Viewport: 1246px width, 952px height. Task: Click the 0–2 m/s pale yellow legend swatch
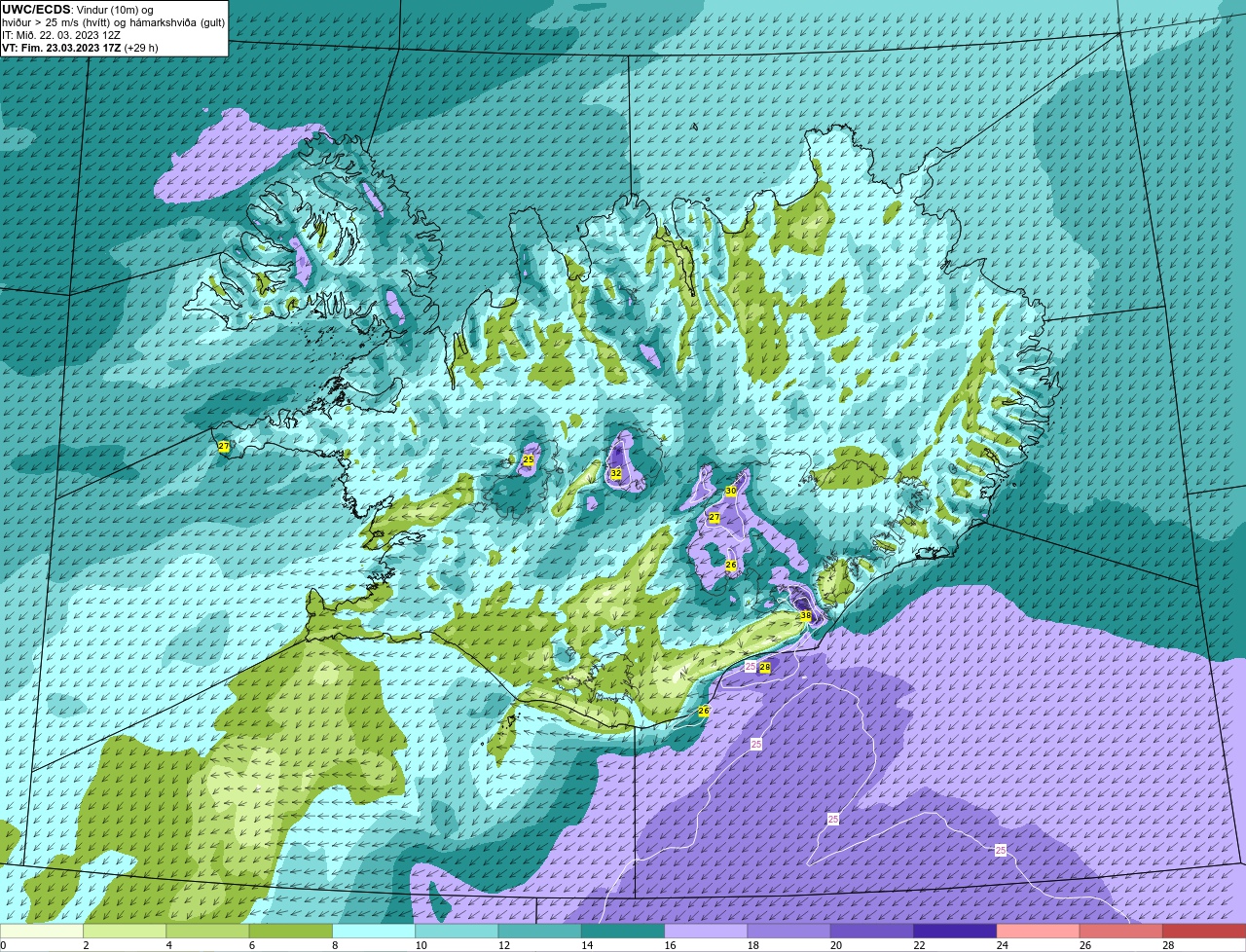pos(42,932)
